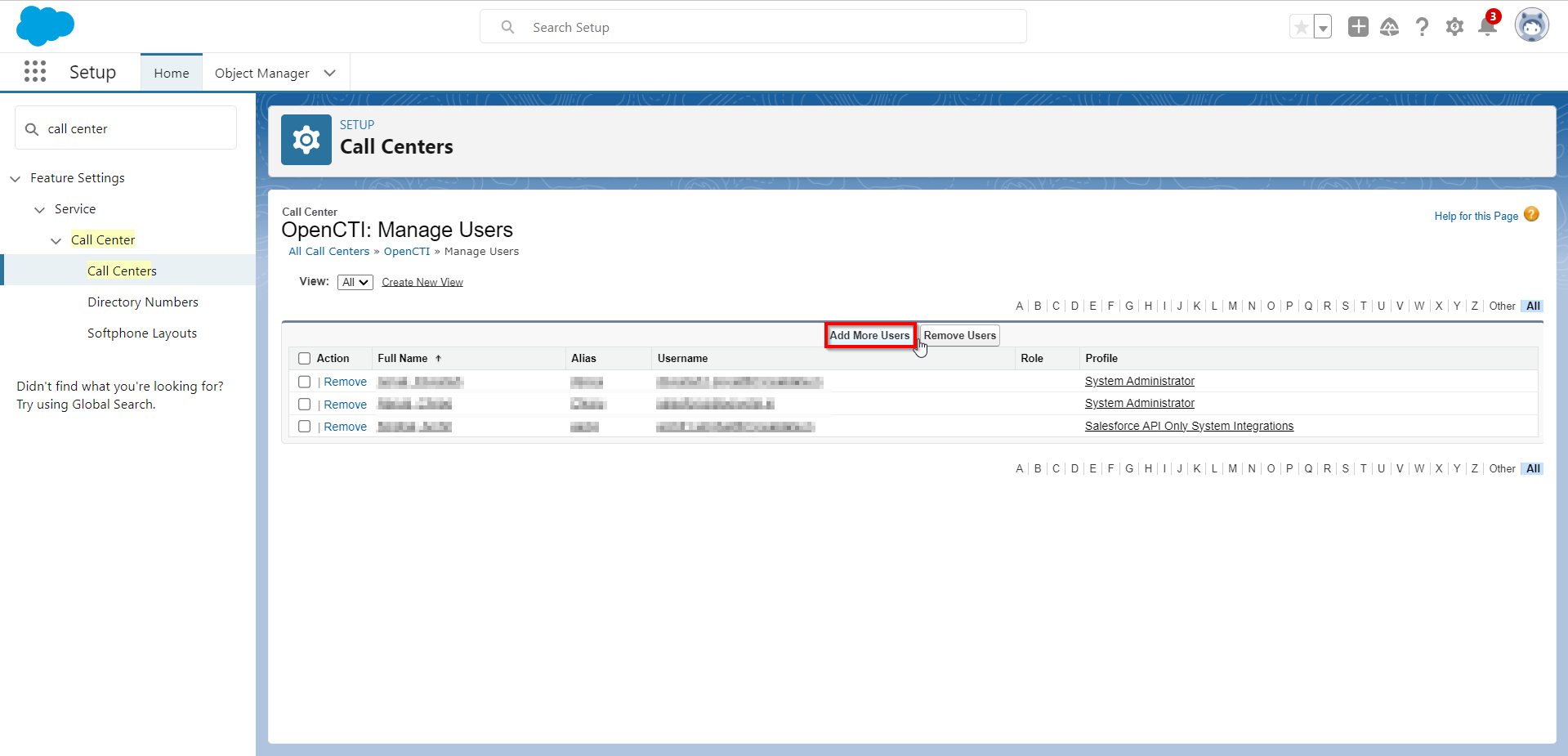Sort by the Username column header
Screen dimensions: 1568x756
(x=682, y=358)
